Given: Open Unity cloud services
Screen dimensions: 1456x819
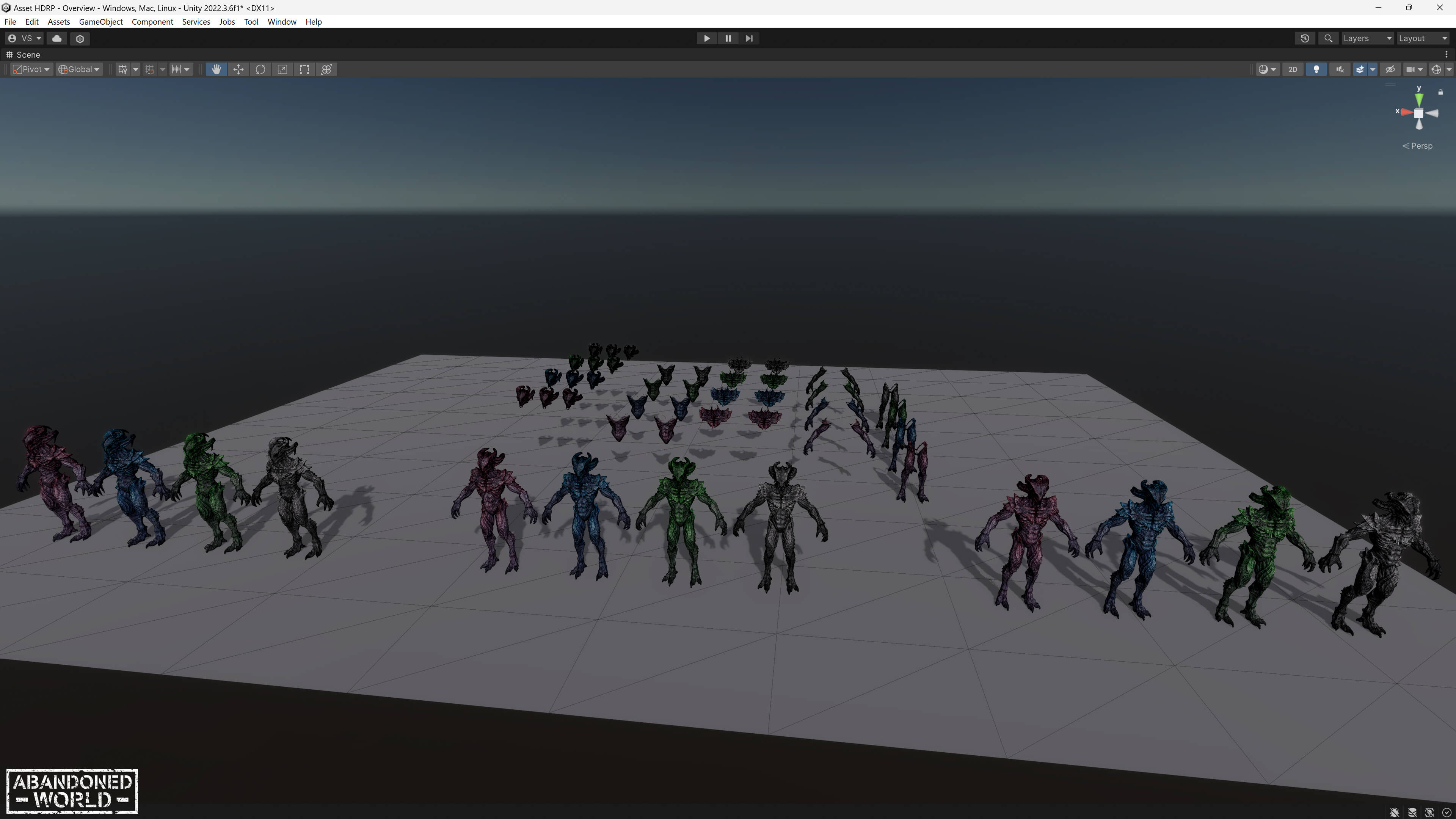Looking at the screenshot, I should [56, 38].
